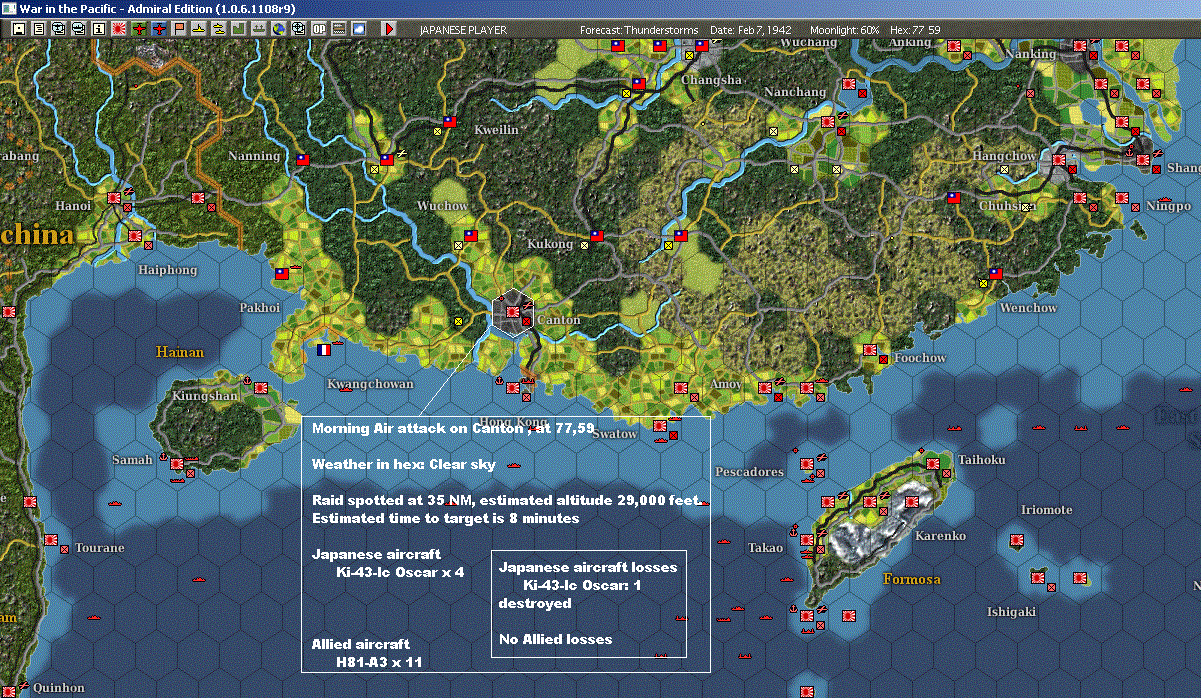Click the Forecast: Thunderstorms status text
Viewport: 1201px width, 698px height.
tap(639, 30)
